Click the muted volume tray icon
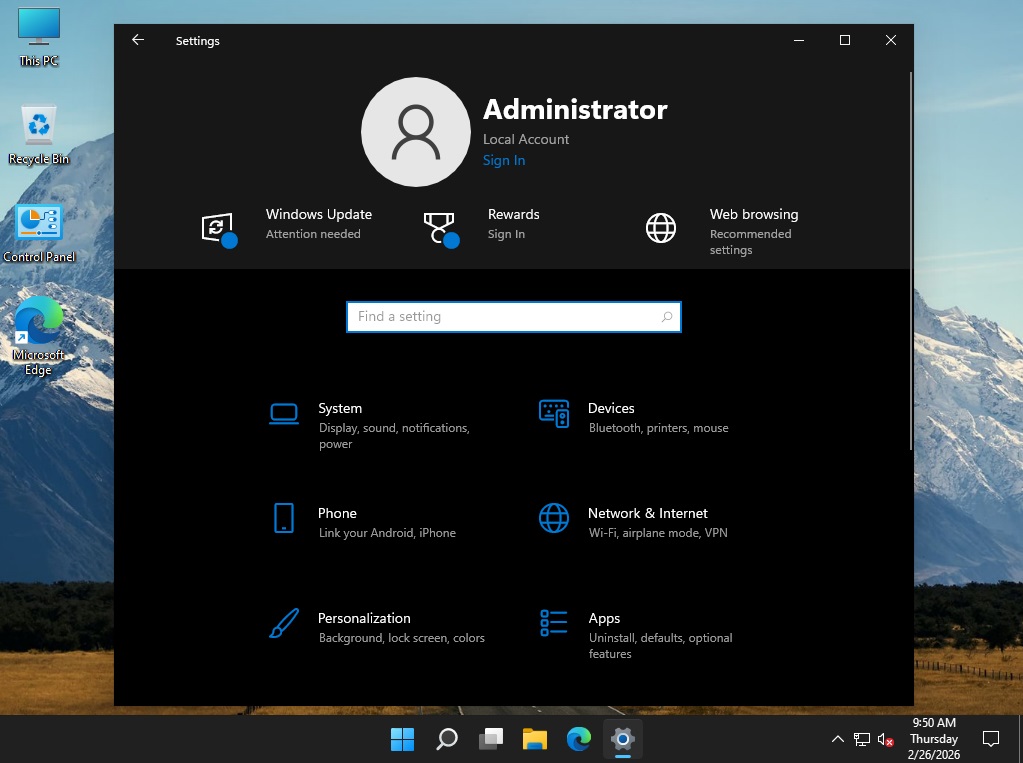Screen dimensions: 1023x763 pyautogui.click(x=885, y=740)
